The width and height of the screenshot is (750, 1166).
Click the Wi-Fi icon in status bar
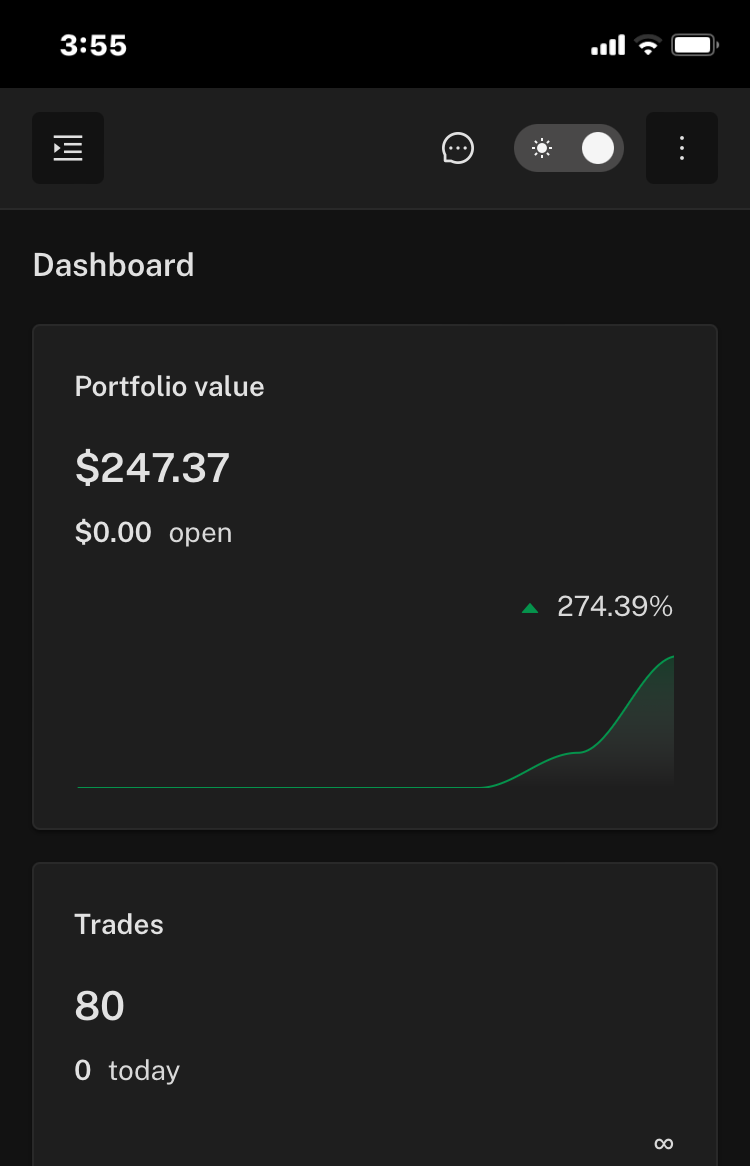(648, 45)
